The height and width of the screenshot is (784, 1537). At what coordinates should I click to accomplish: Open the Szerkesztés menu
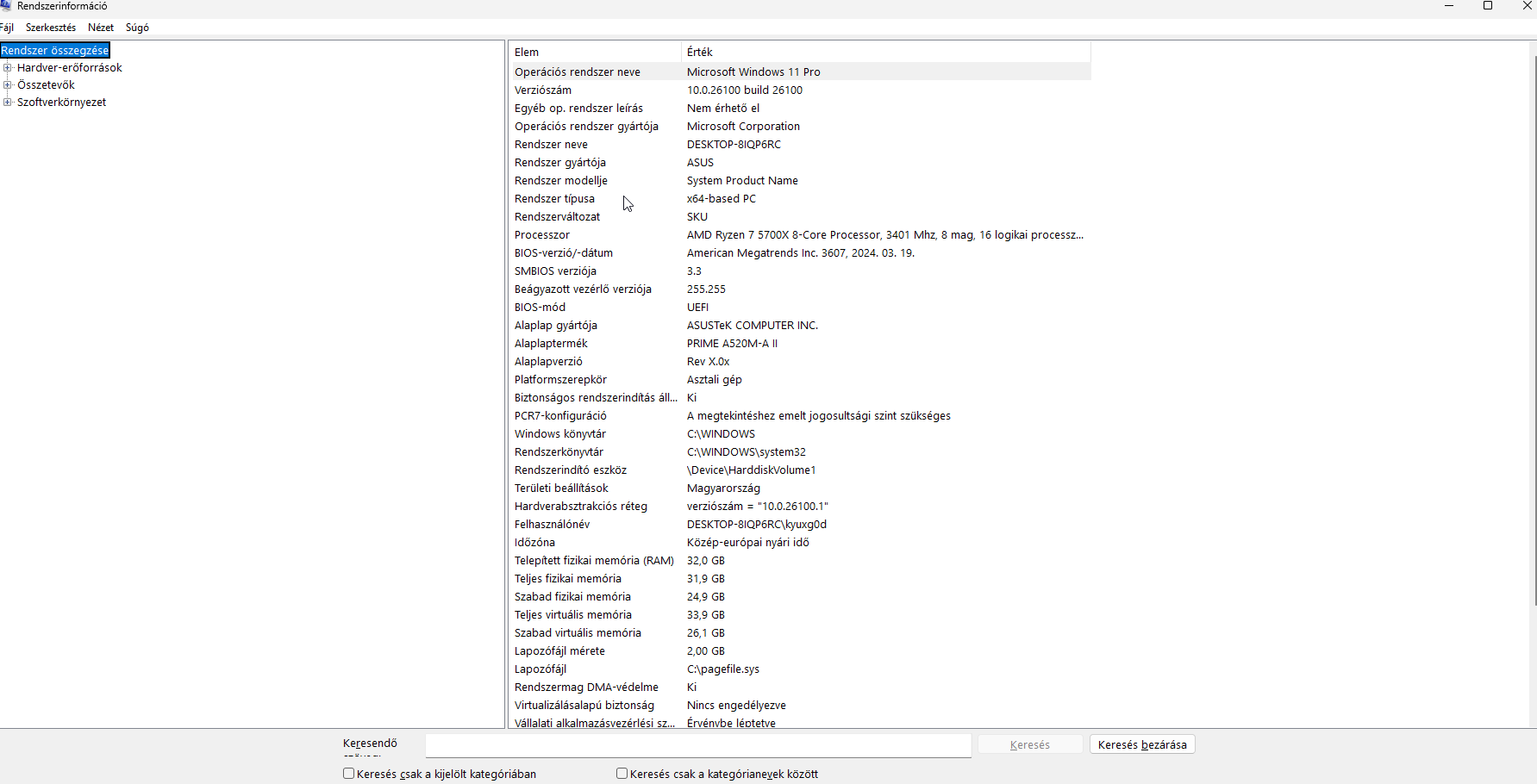[x=51, y=28]
